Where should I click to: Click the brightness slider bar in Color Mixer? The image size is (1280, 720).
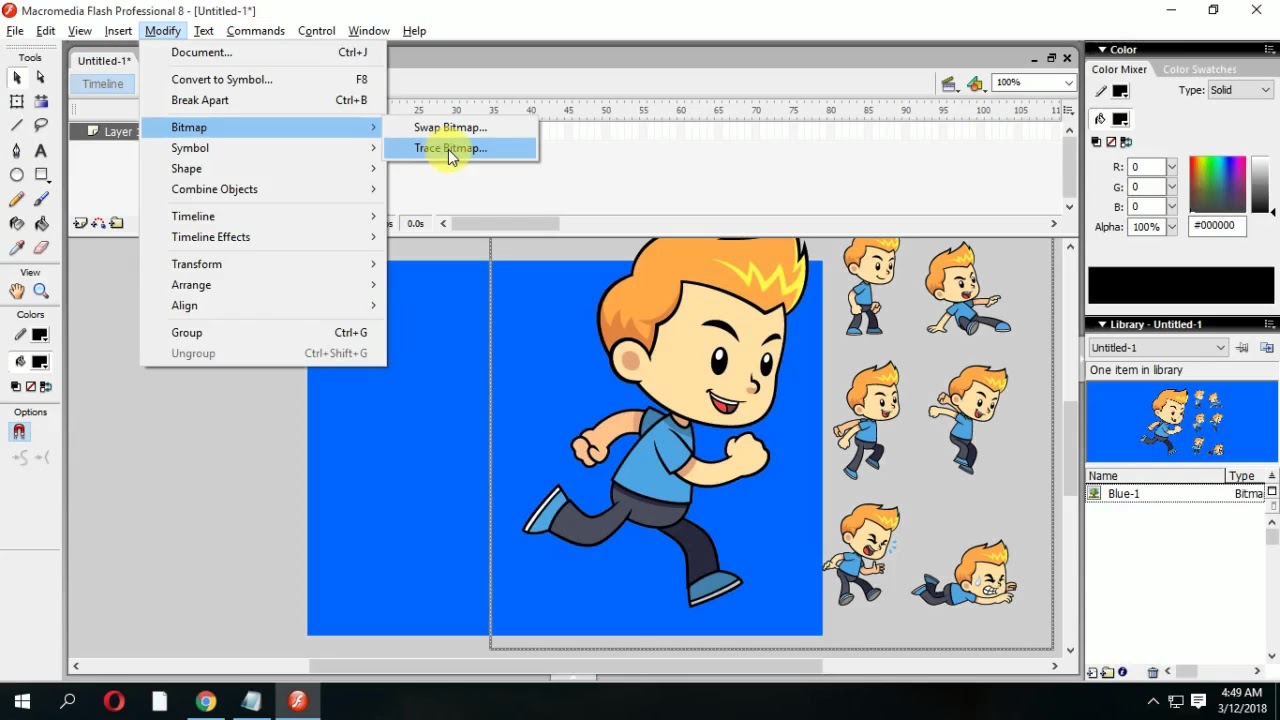[x=1259, y=183]
